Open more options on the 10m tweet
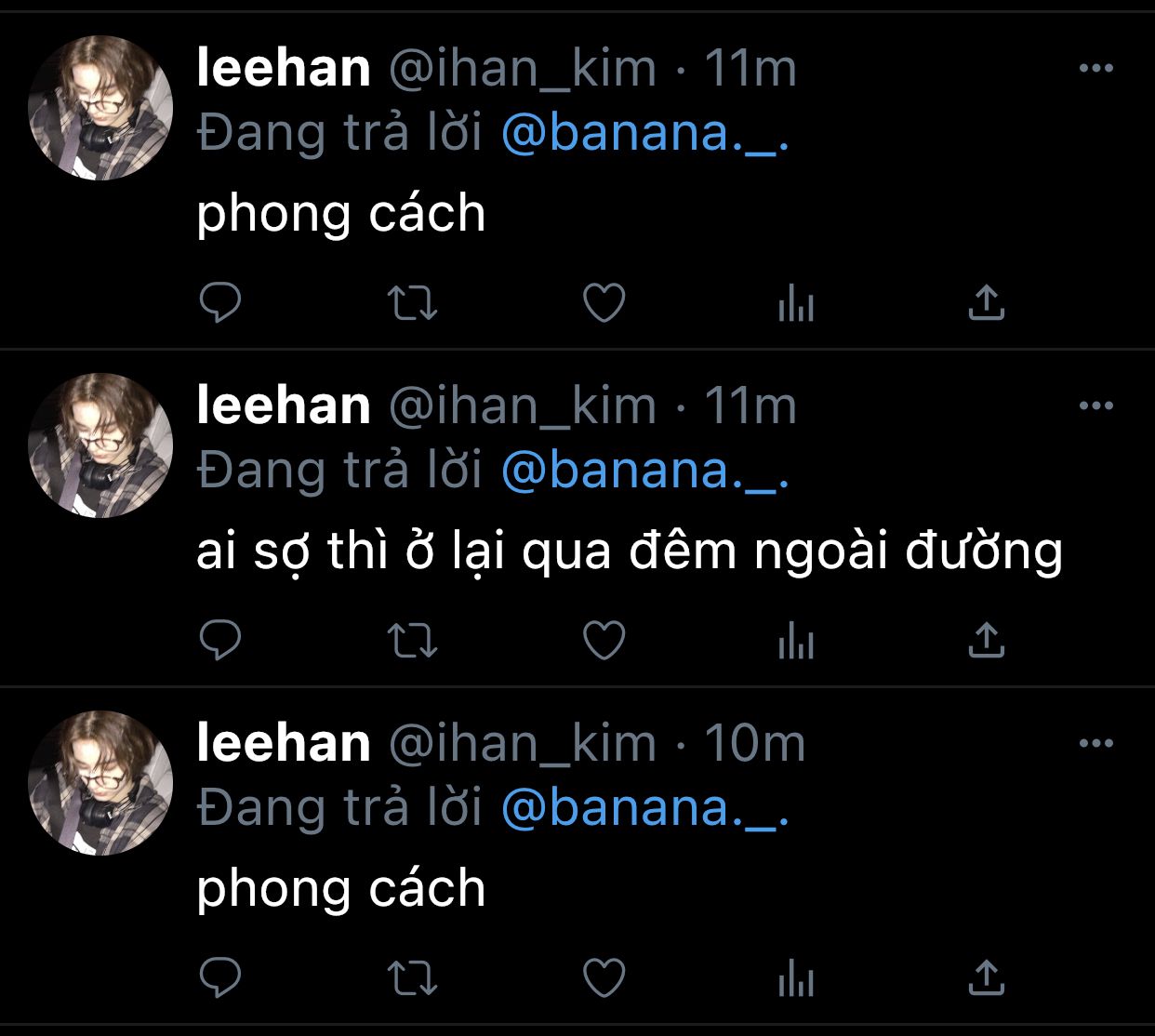The height and width of the screenshot is (1036, 1155). click(x=1096, y=743)
